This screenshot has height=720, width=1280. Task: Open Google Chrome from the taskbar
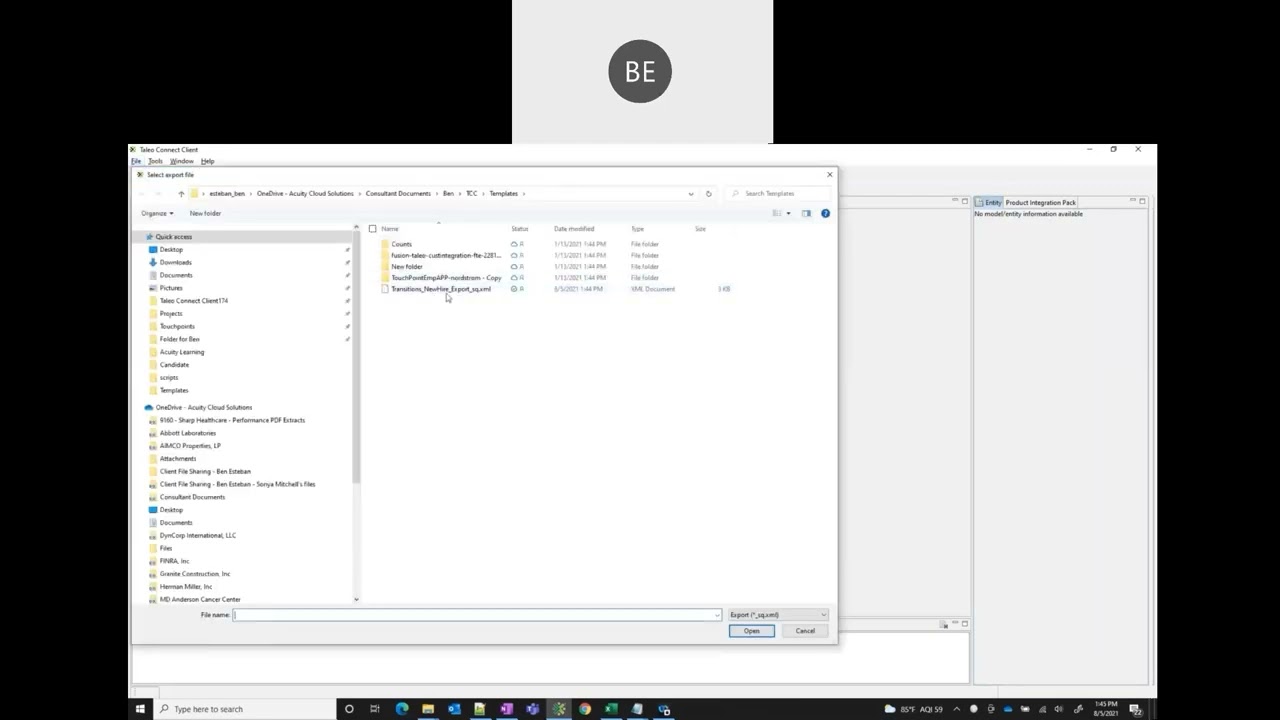[585, 709]
